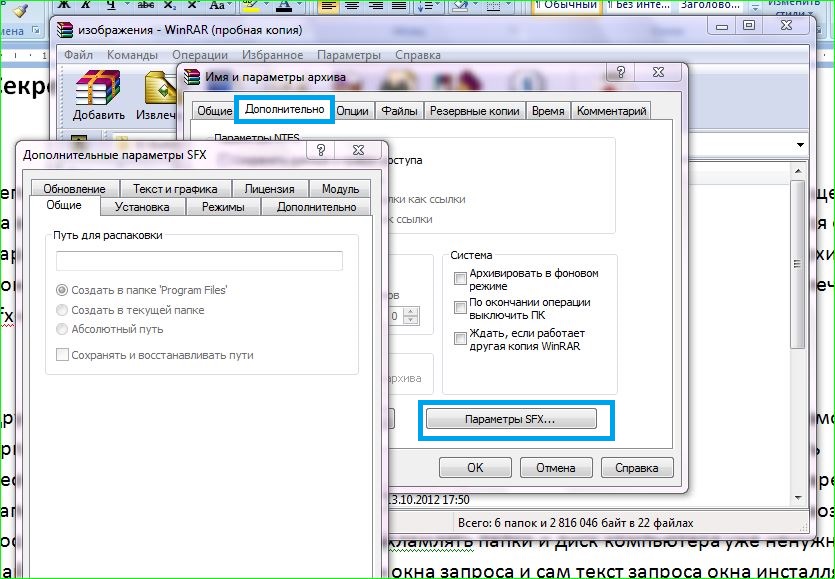Open the 'Текст и графика' tab in SFX dialog
The height and width of the screenshot is (579, 835).
175,189
